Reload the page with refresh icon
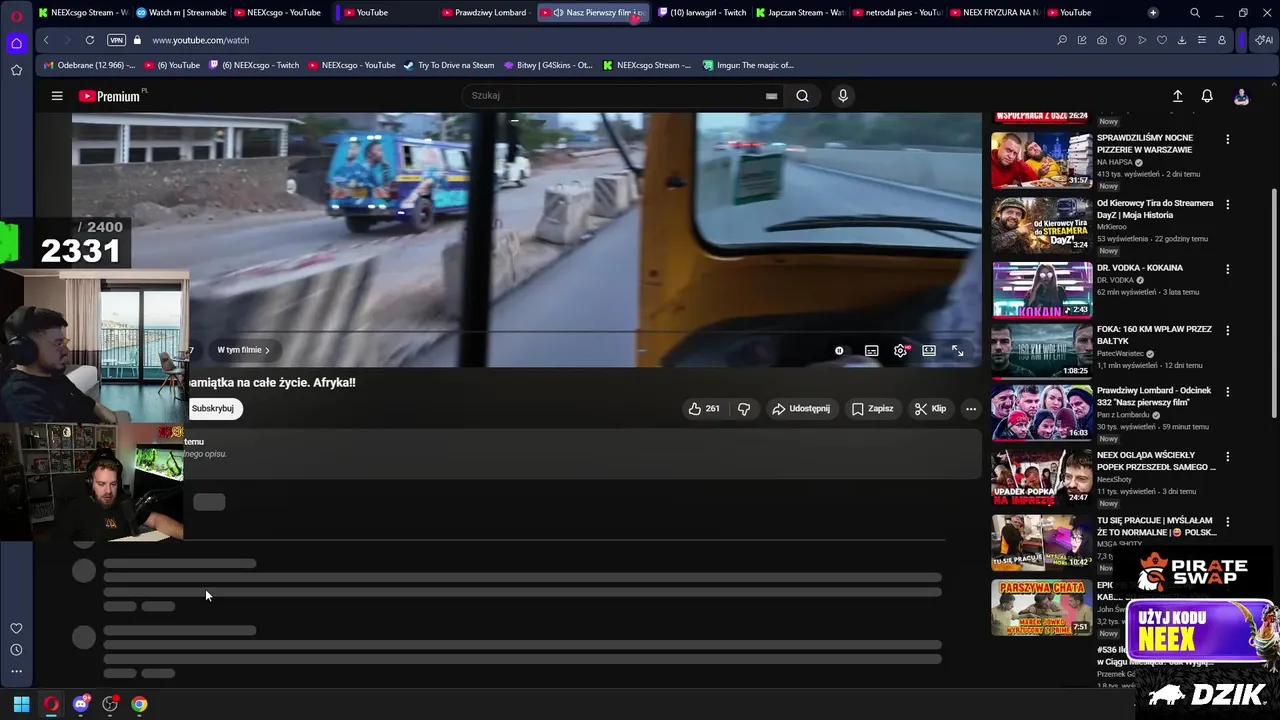This screenshot has height=720, width=1280. pyautogui.click(x=90, y=40)
